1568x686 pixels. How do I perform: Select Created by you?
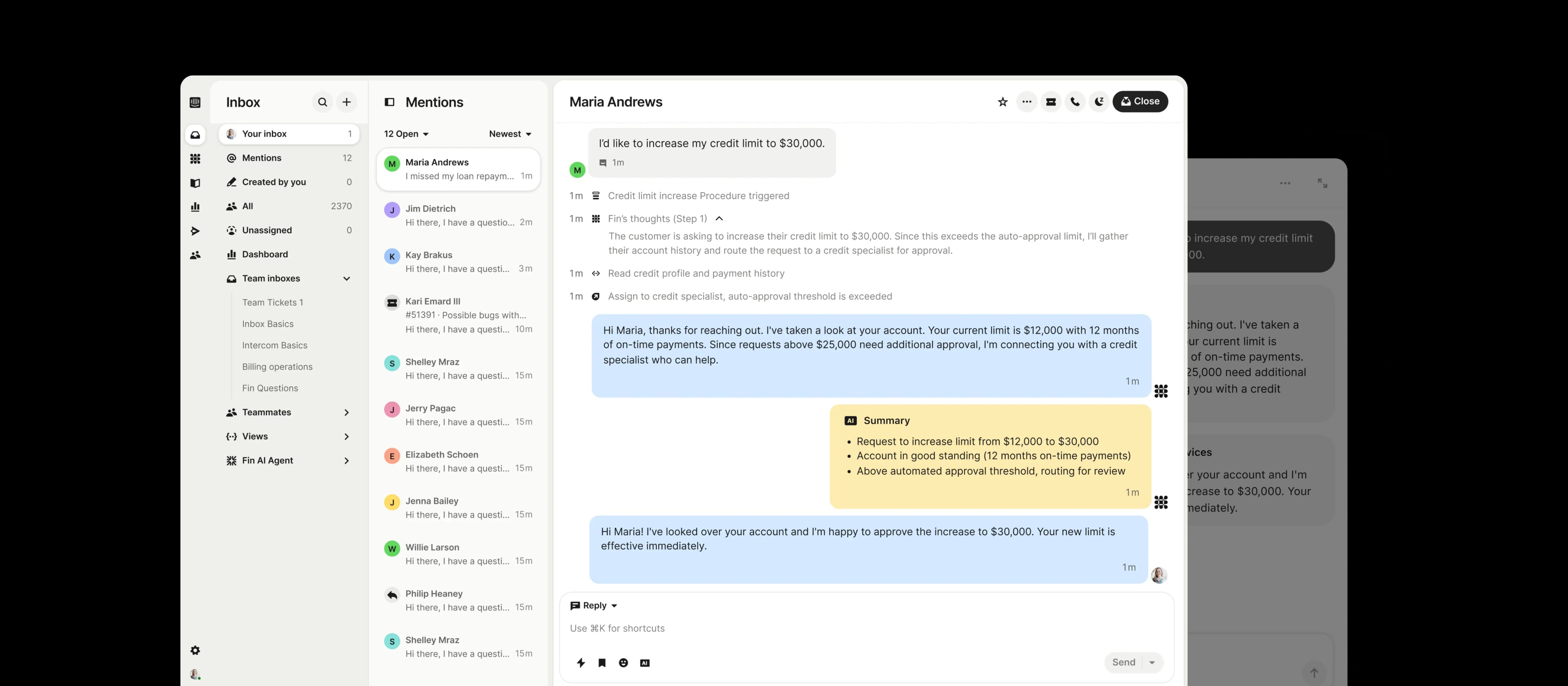[x=289, y=182]
